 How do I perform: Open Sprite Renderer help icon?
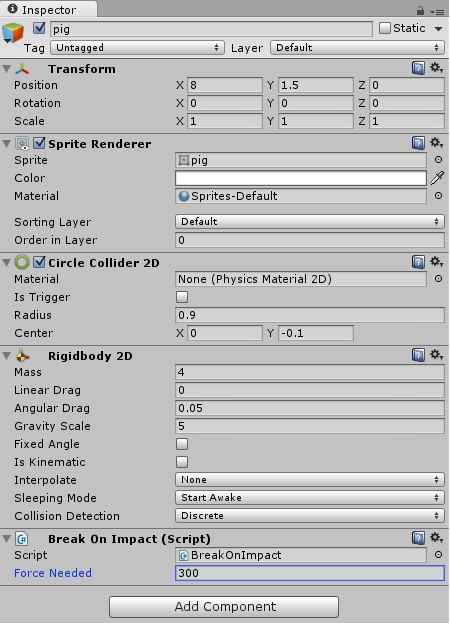(x=418, y=143)
